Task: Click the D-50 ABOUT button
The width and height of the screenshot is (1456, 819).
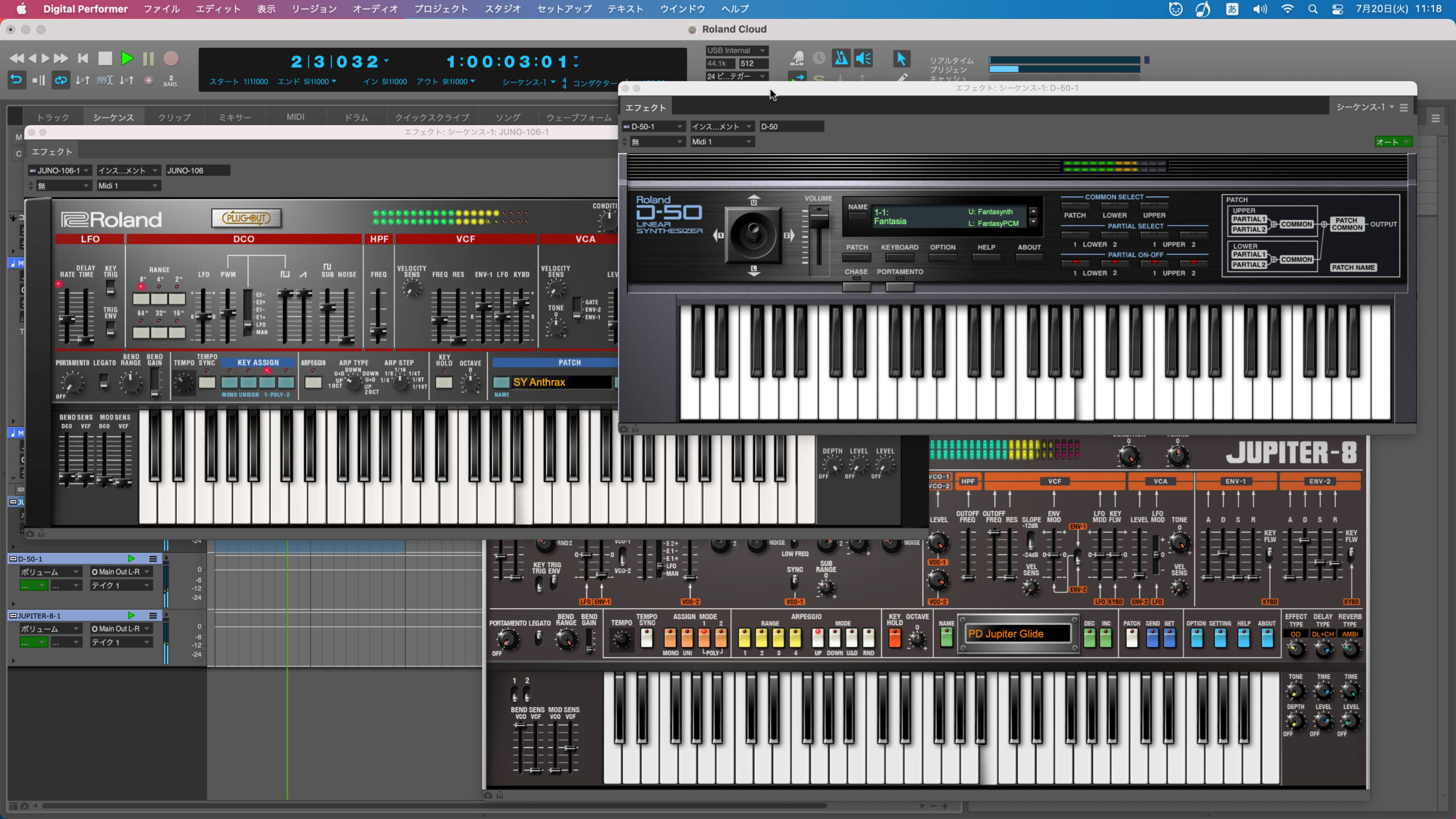Action: click(x=1029, y=257)
